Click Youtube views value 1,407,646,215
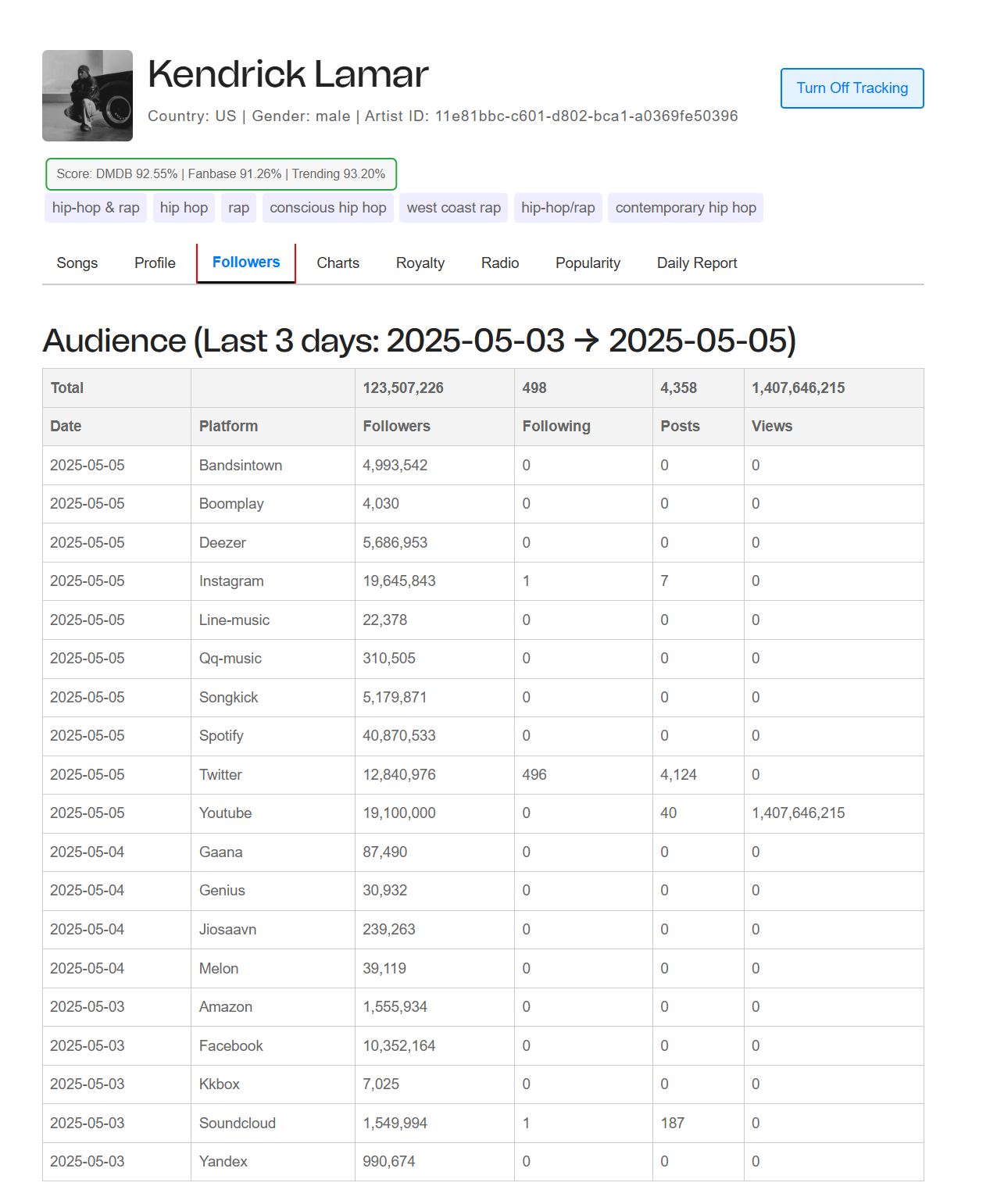Screen dimensions: 997x1204 pos(798,813)
